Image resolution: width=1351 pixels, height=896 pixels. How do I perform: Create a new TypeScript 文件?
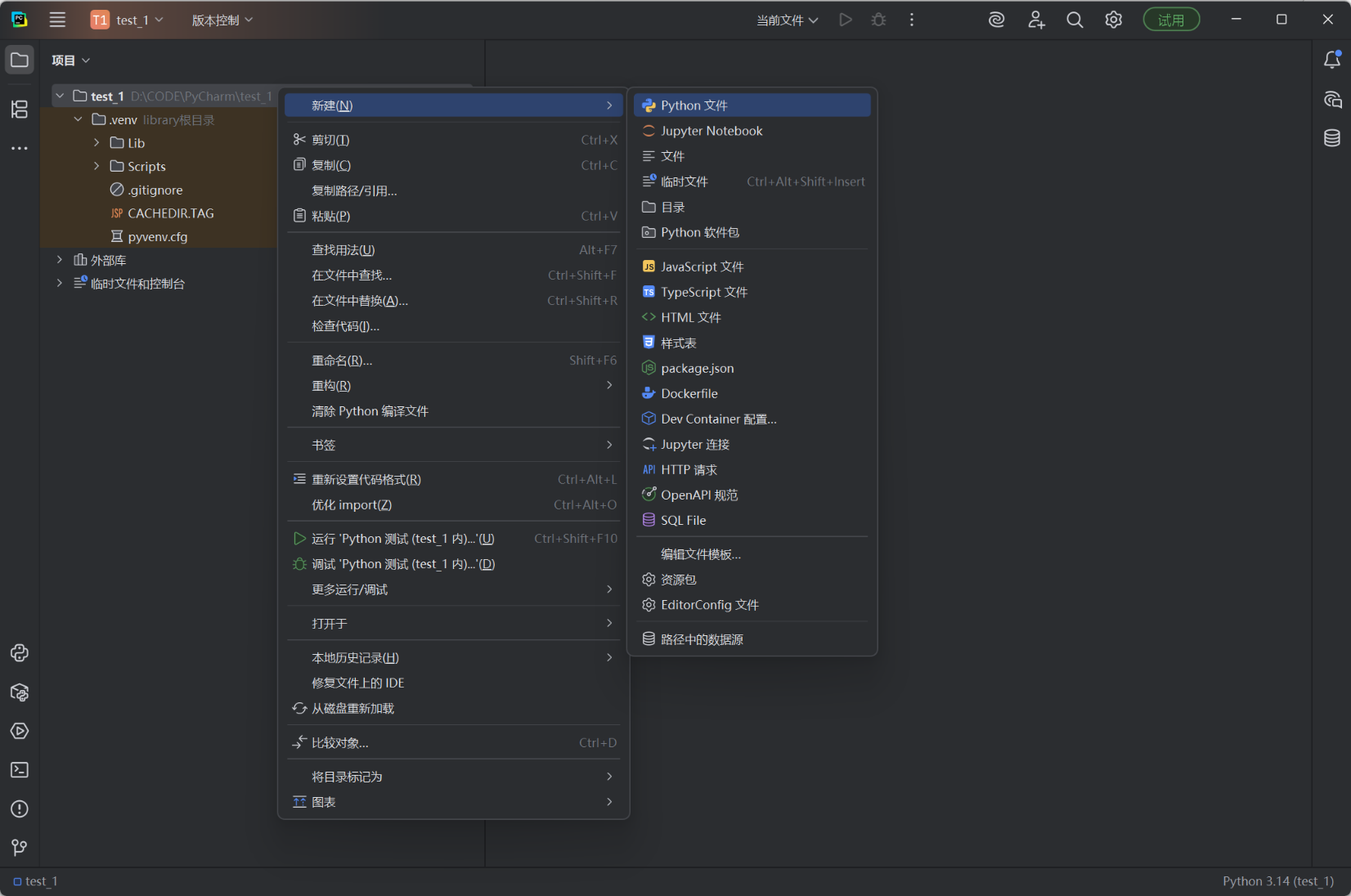(x=752, y=292)
